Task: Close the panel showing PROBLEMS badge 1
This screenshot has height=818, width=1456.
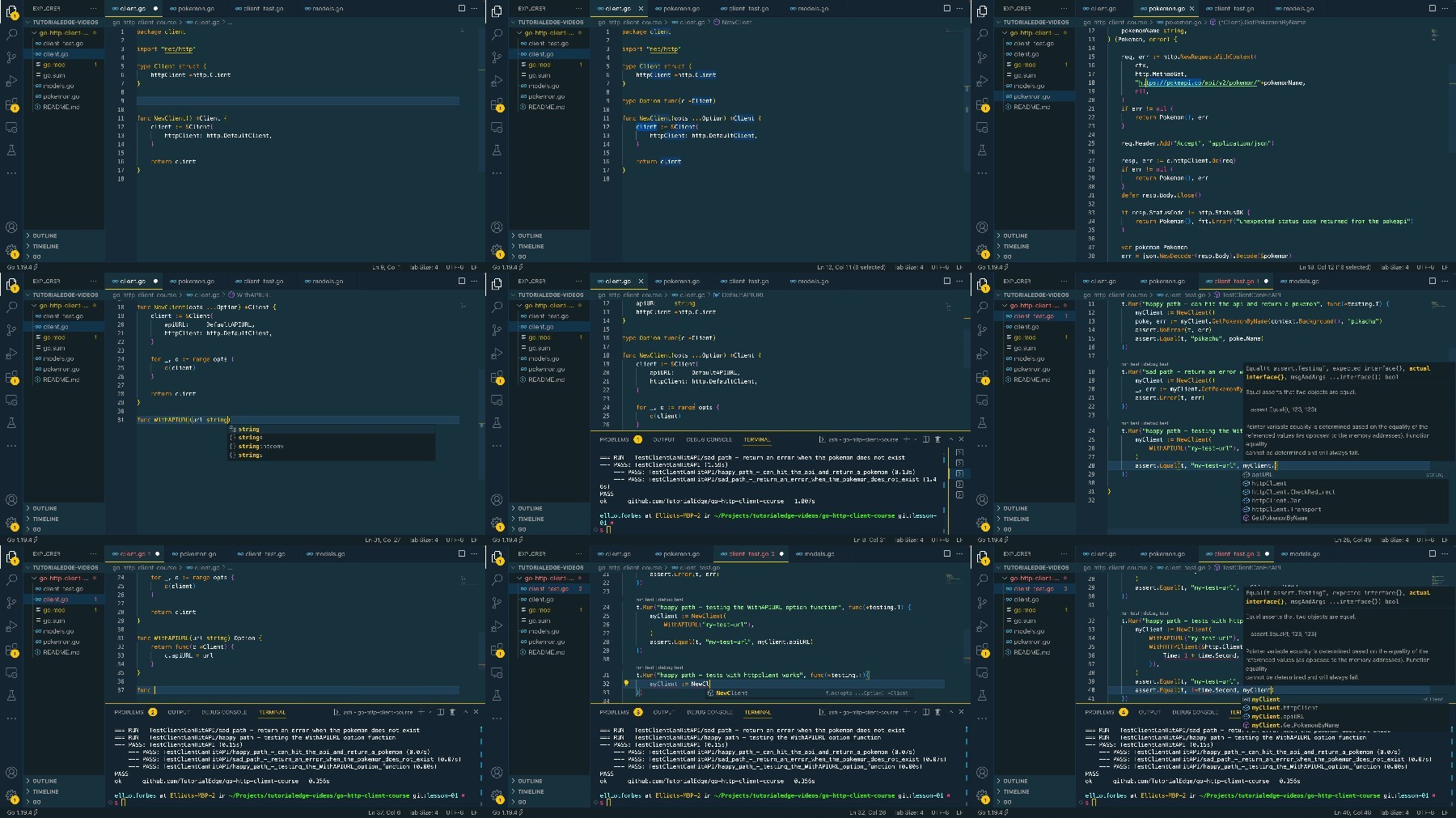Action: (x=961, y=439)
